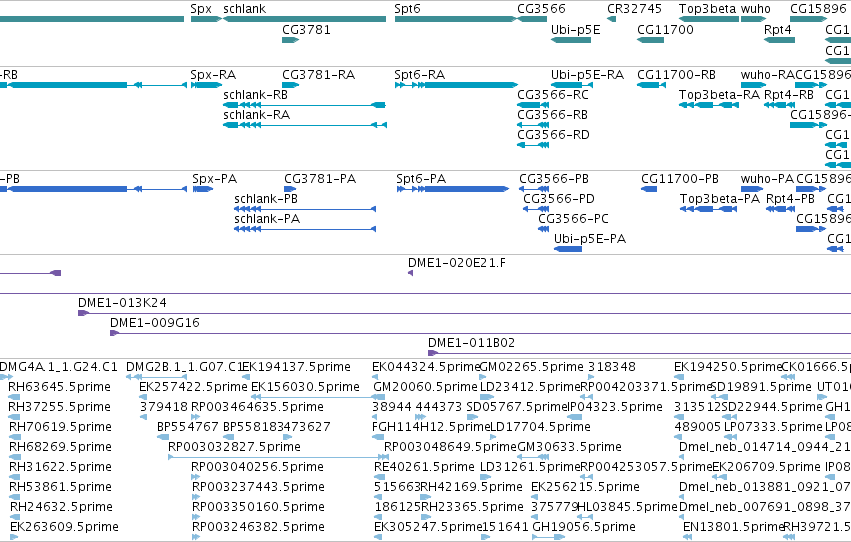
Task: Select the Spt6-RA transcript
Action: tap(456, 85)
